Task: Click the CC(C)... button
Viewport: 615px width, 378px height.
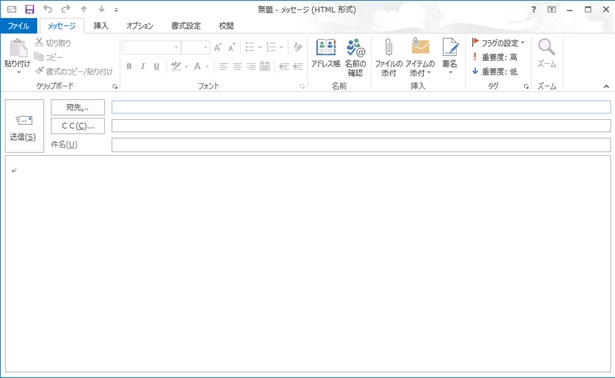Action: (x=78, y=126)
